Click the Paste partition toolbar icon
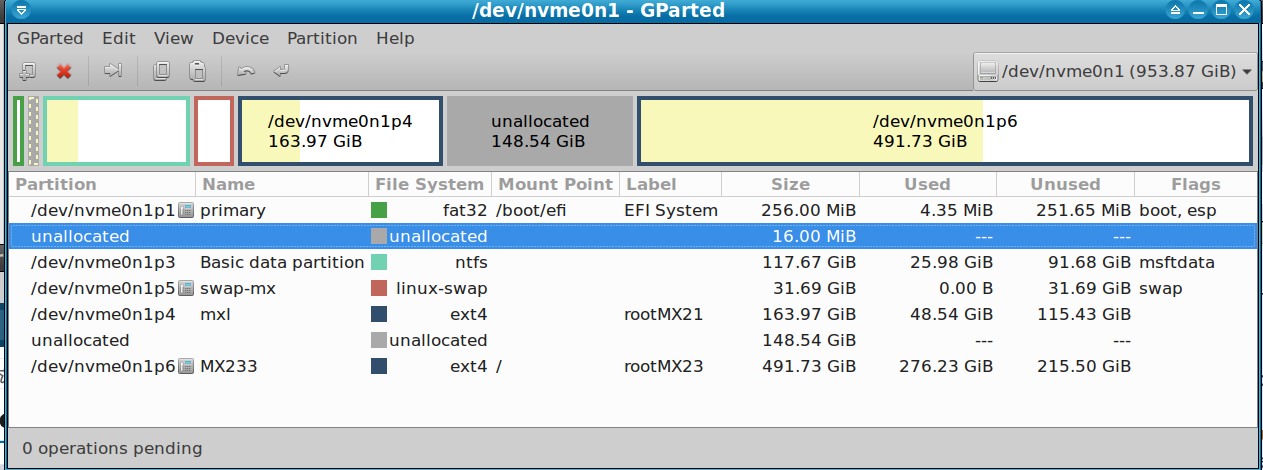The width and height of the screenshot is (1263, 470). coord(198,71)
